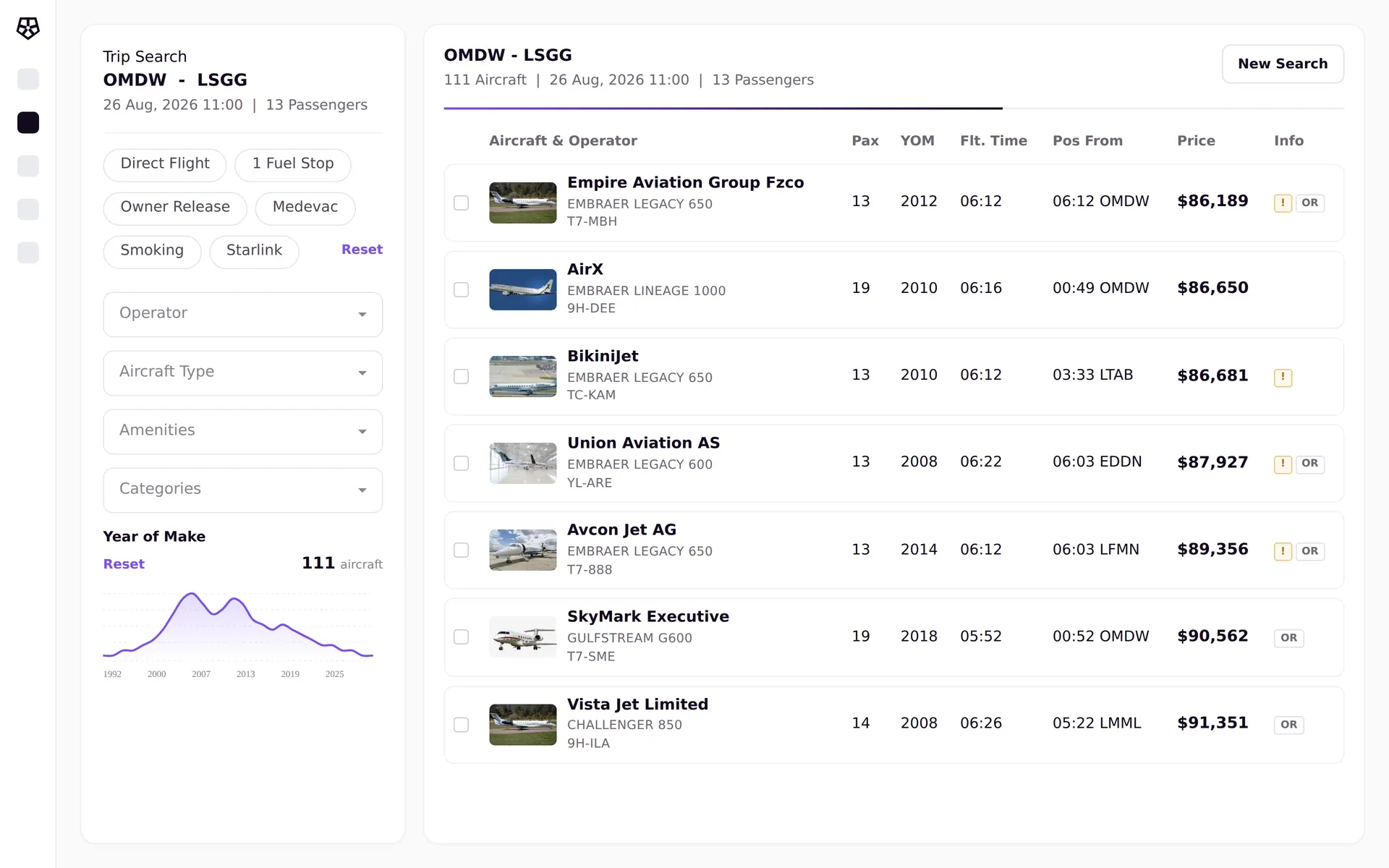Viewport: 1389px width, 868px height.
Task: Click OR badge for SkyMark Executive
Action: tap(1288, 638)
